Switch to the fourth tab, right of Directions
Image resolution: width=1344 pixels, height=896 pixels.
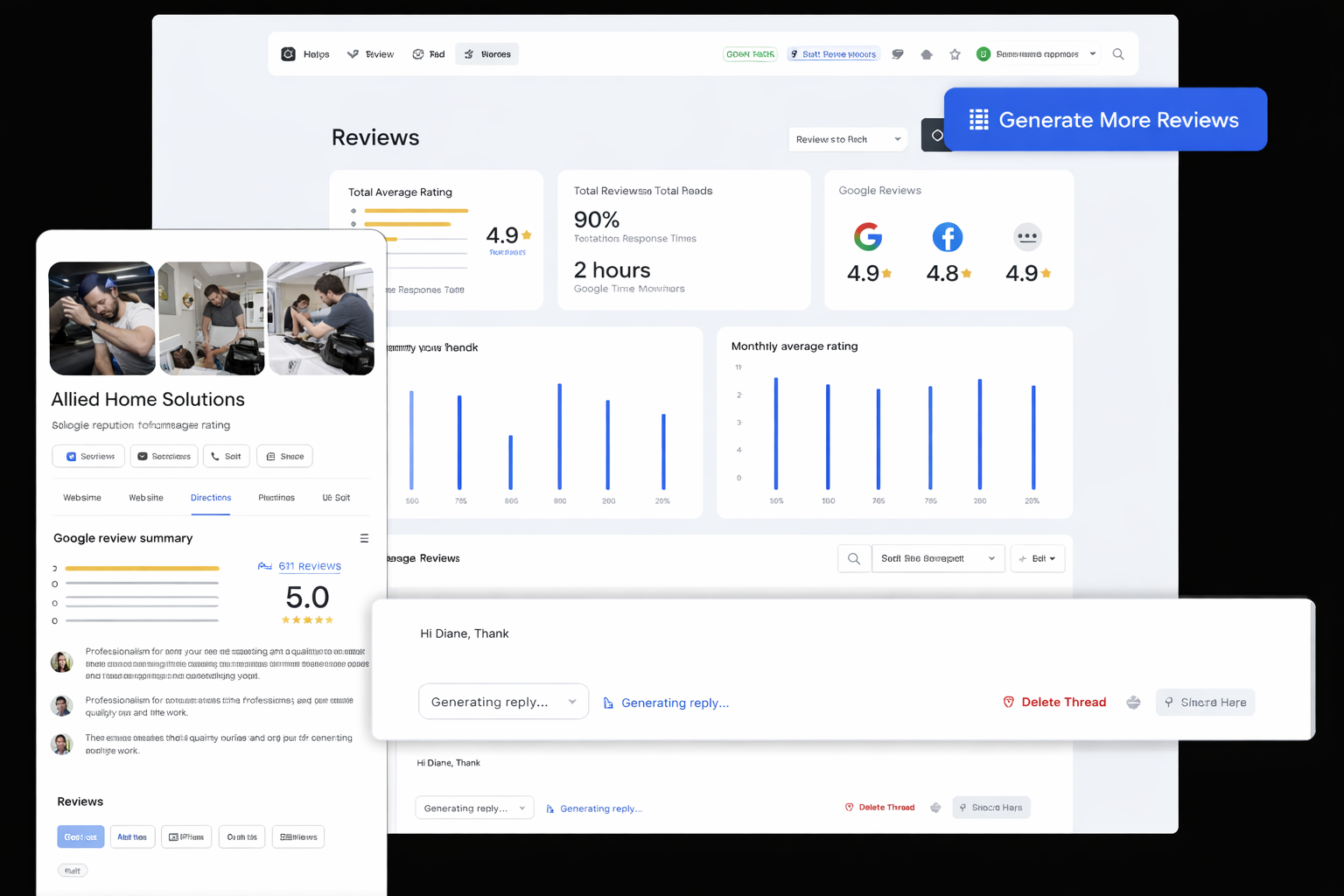click(x=276, y=498)
